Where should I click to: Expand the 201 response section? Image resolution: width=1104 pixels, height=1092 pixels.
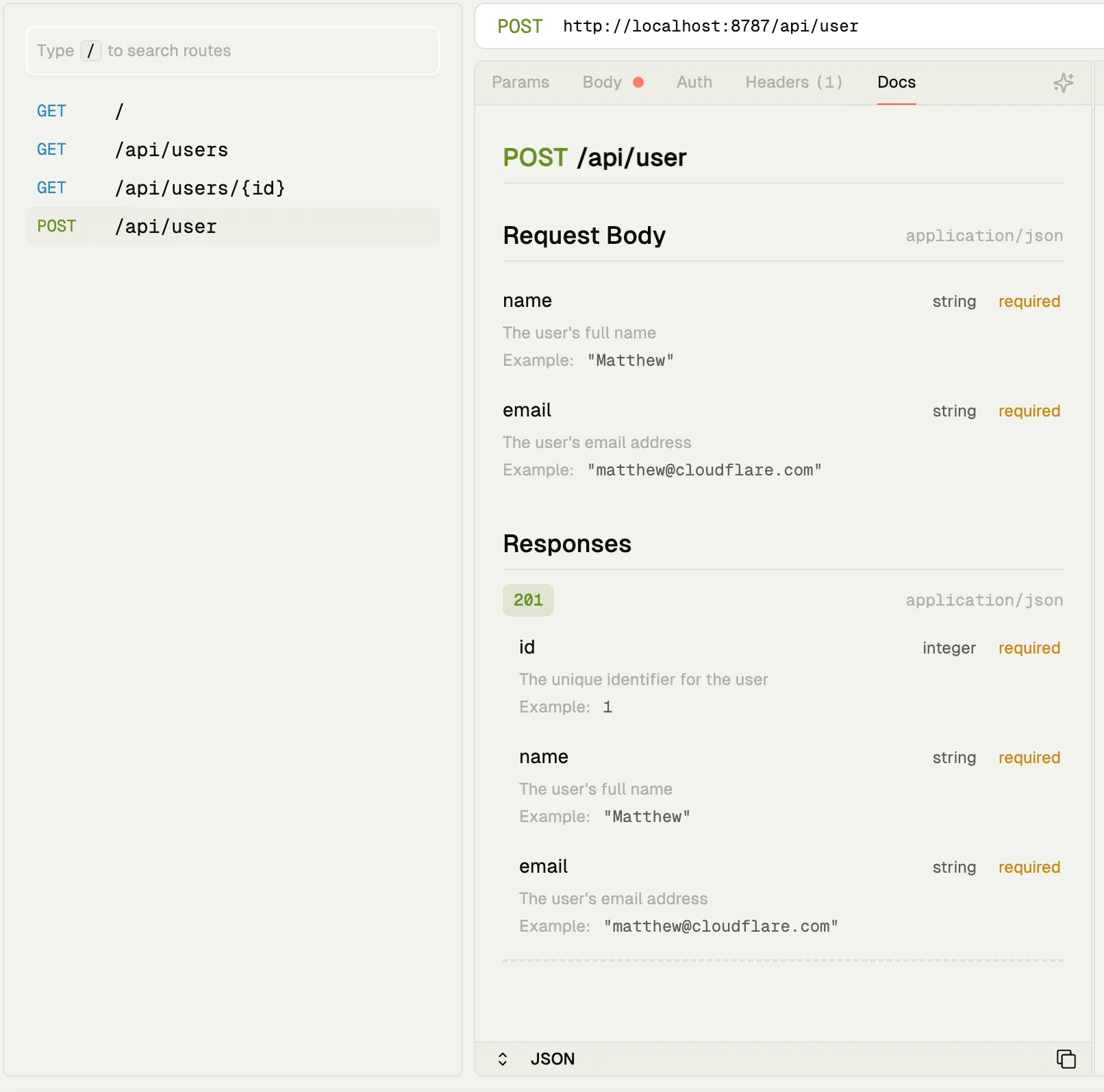coord(528,599)
